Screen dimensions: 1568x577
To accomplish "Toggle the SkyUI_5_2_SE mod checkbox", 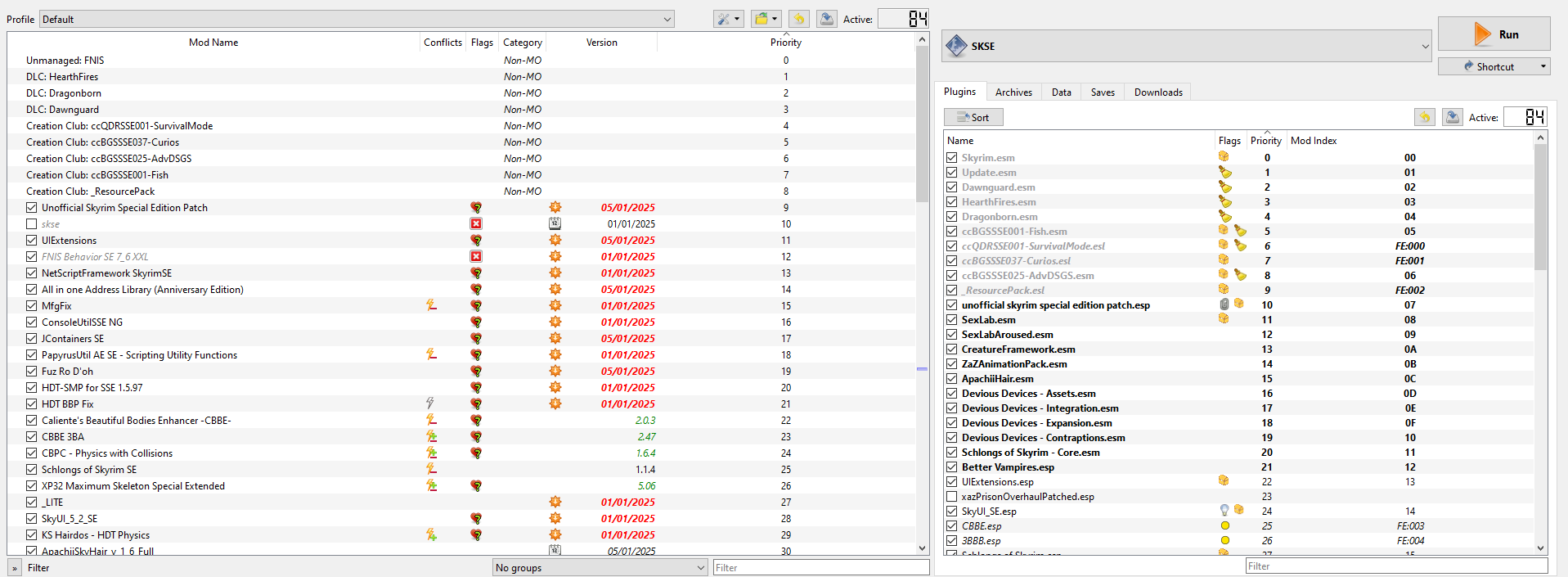I will click(31, 518).
